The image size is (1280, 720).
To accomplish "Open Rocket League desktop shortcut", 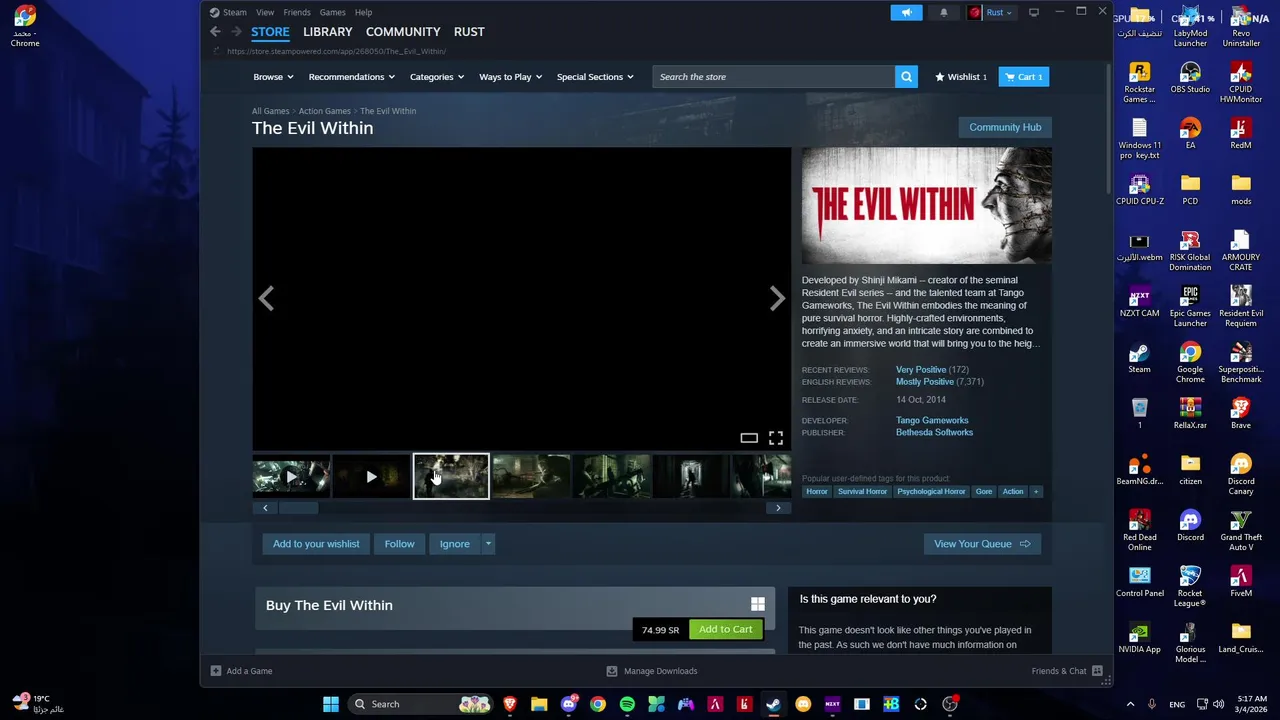I will [1190, 586].
